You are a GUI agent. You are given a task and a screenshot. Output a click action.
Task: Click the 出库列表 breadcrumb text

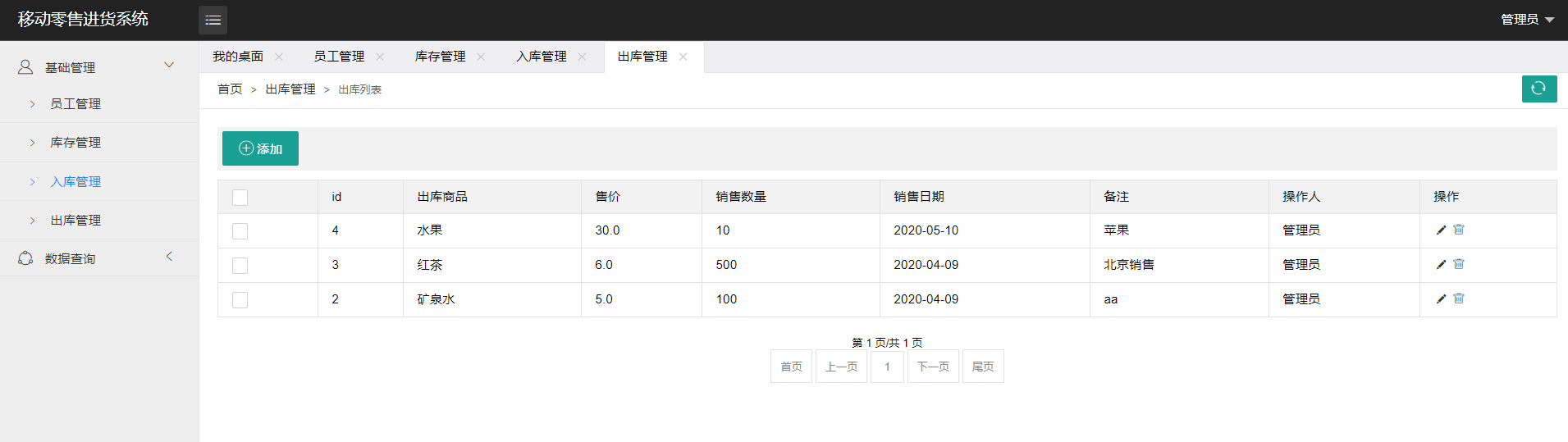pyautogui.click(x=360, y=89)
